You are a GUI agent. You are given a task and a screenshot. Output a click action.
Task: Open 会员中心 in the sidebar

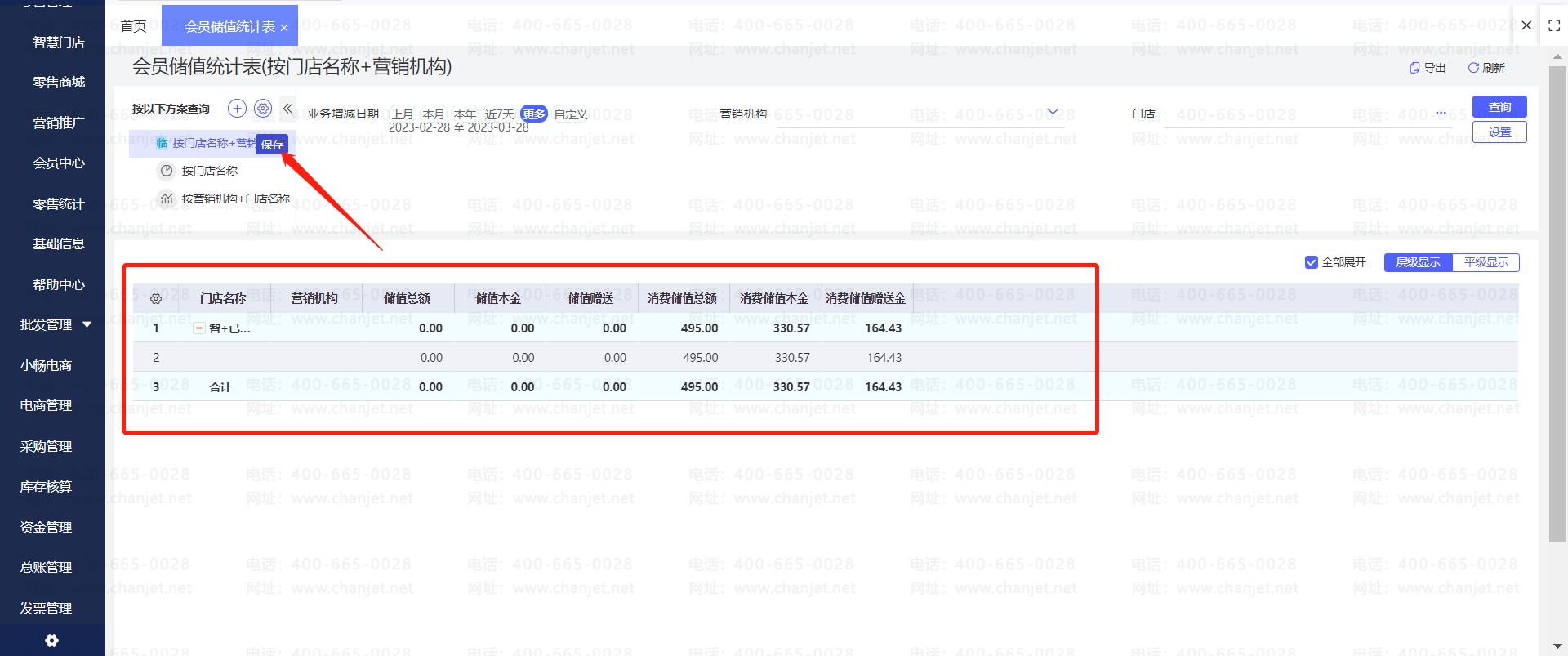[x=59, y=163]
